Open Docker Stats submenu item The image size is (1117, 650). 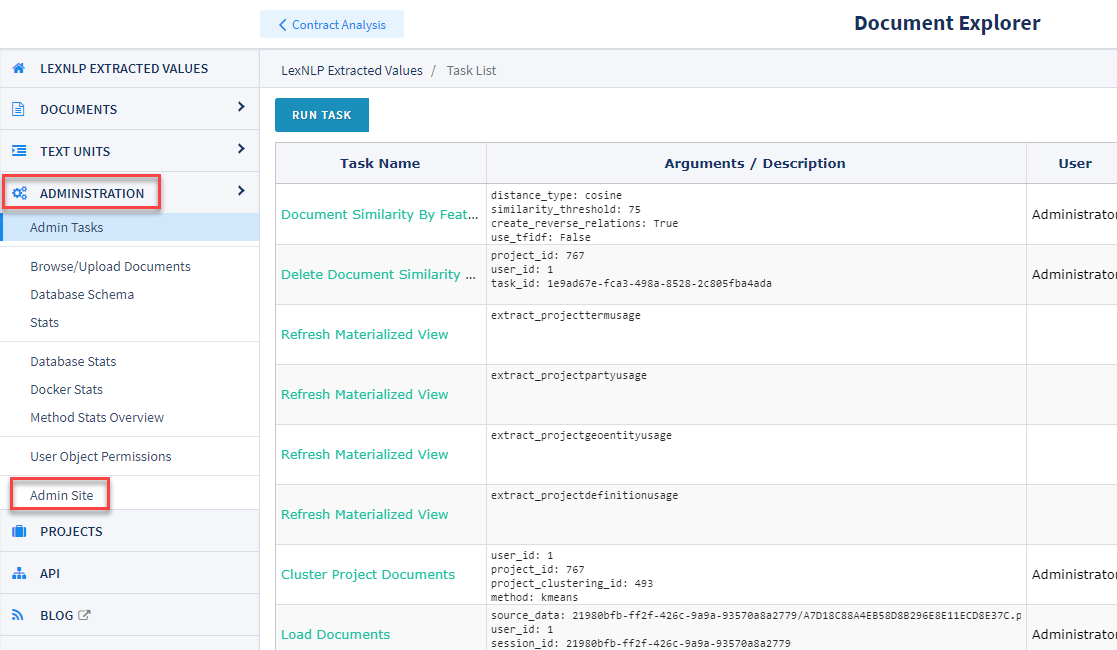(x=66, y=389)
